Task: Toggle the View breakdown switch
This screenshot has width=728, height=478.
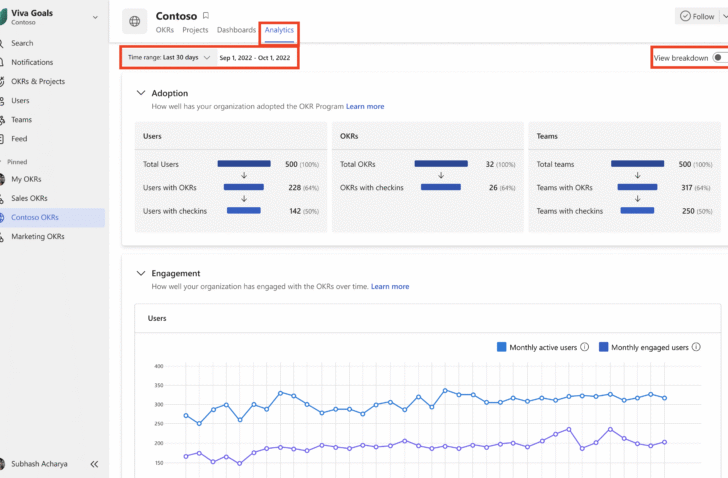Action: click(720, 58)
